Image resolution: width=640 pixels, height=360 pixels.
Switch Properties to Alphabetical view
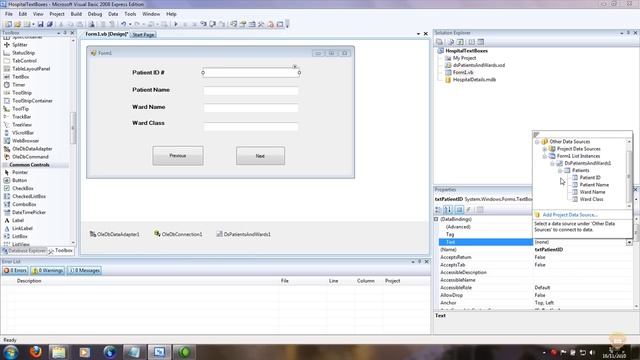tap(448, 210)
